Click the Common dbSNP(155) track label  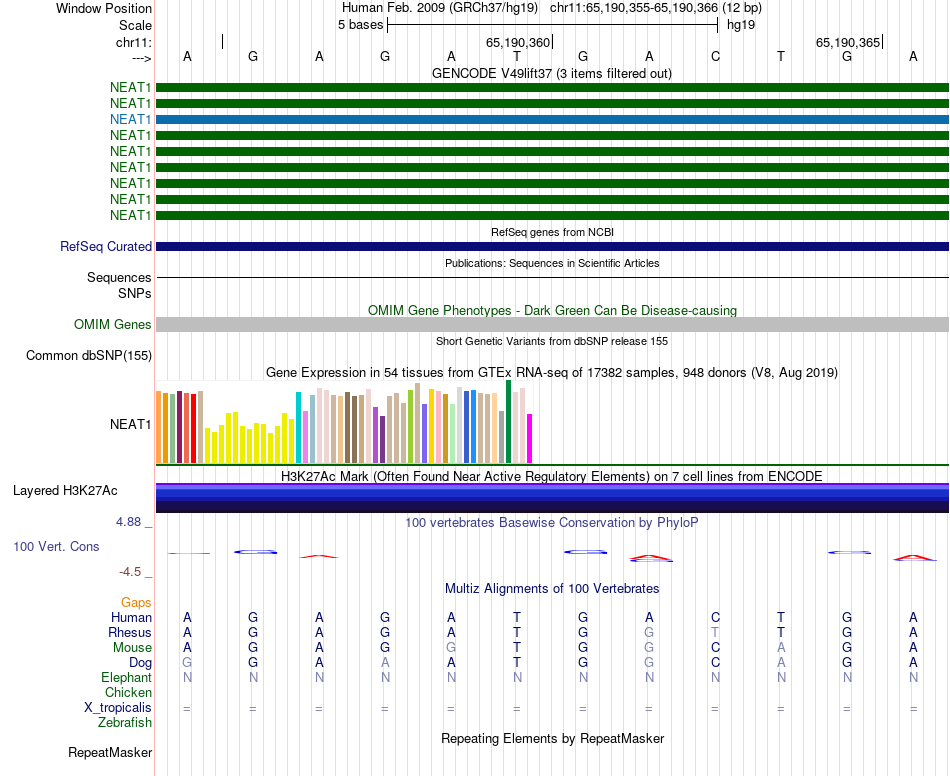[89, 356]
